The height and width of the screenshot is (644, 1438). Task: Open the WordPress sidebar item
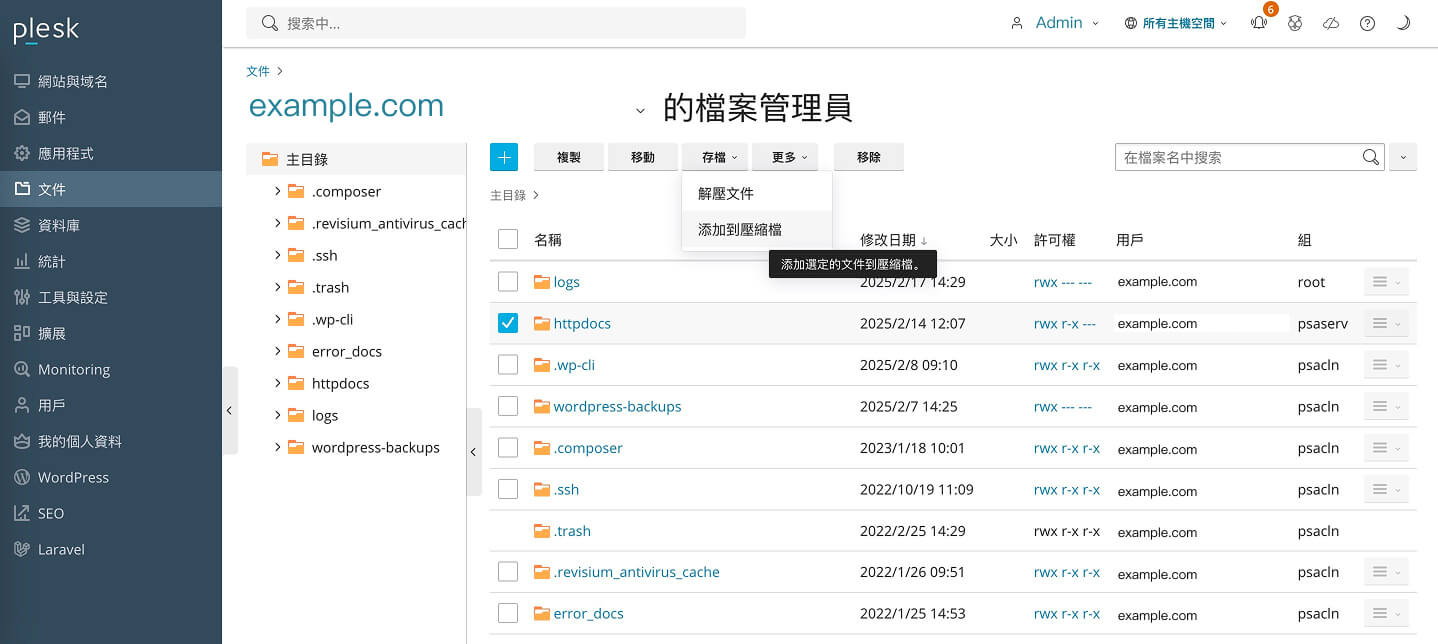(73, 477)
